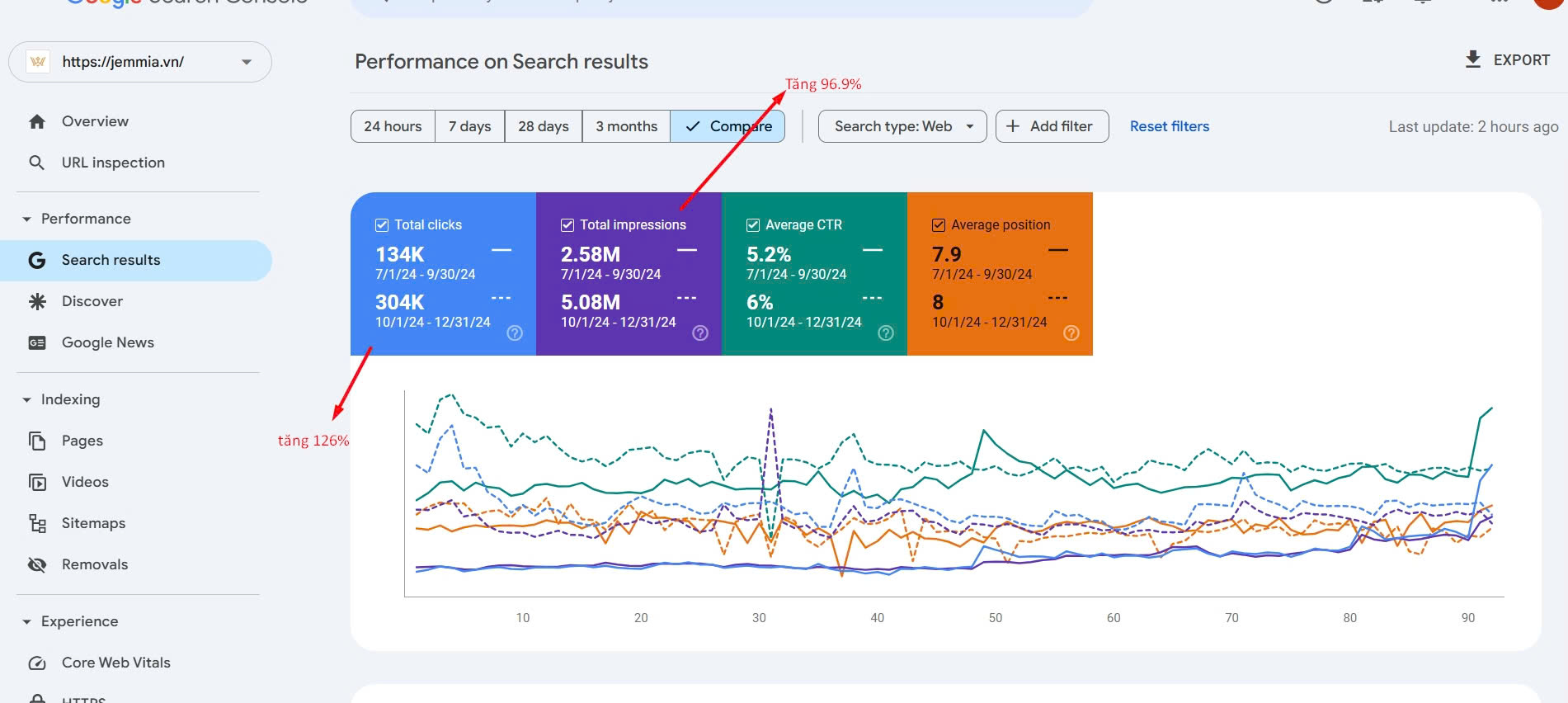Collapse the Indexing section
The height and width of the screenshot is (703, 1568).
coord(26,400)
